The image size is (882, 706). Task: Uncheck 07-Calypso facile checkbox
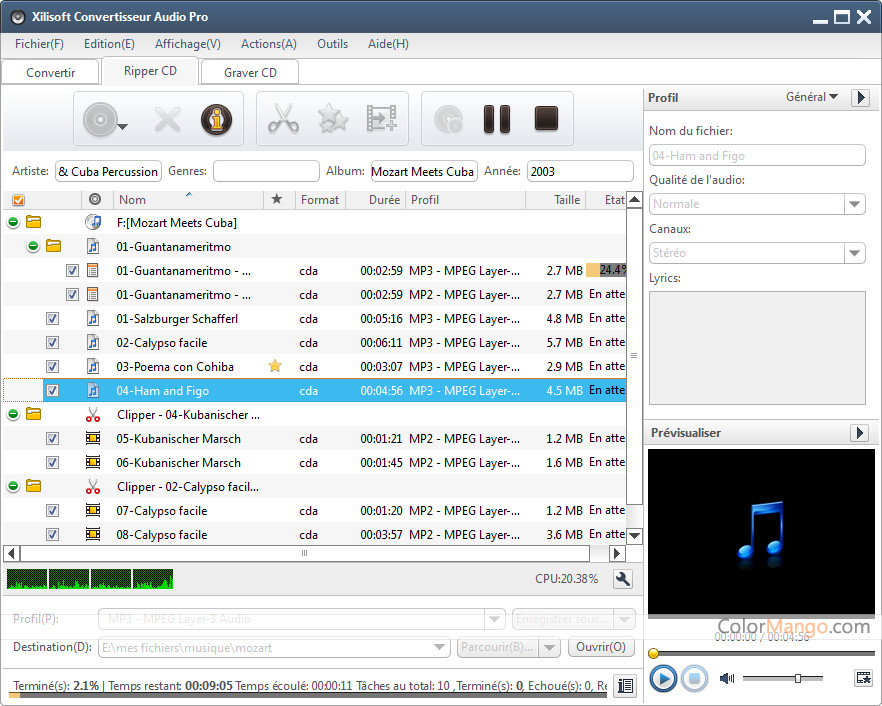(x=52, y=510)
